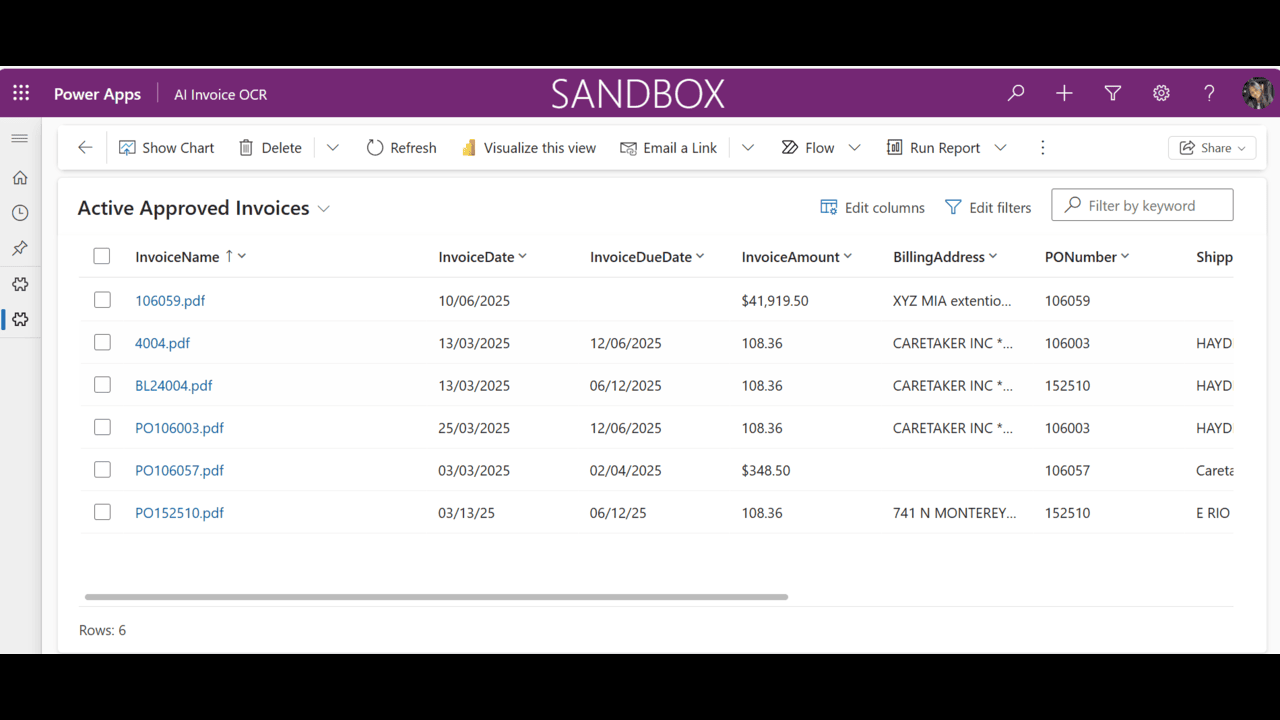This screenshot has height=720, width=1280.
Task: Tick the checkbox for 106059.pdf row
Action: pyautogui.click(x=102, y=300)
